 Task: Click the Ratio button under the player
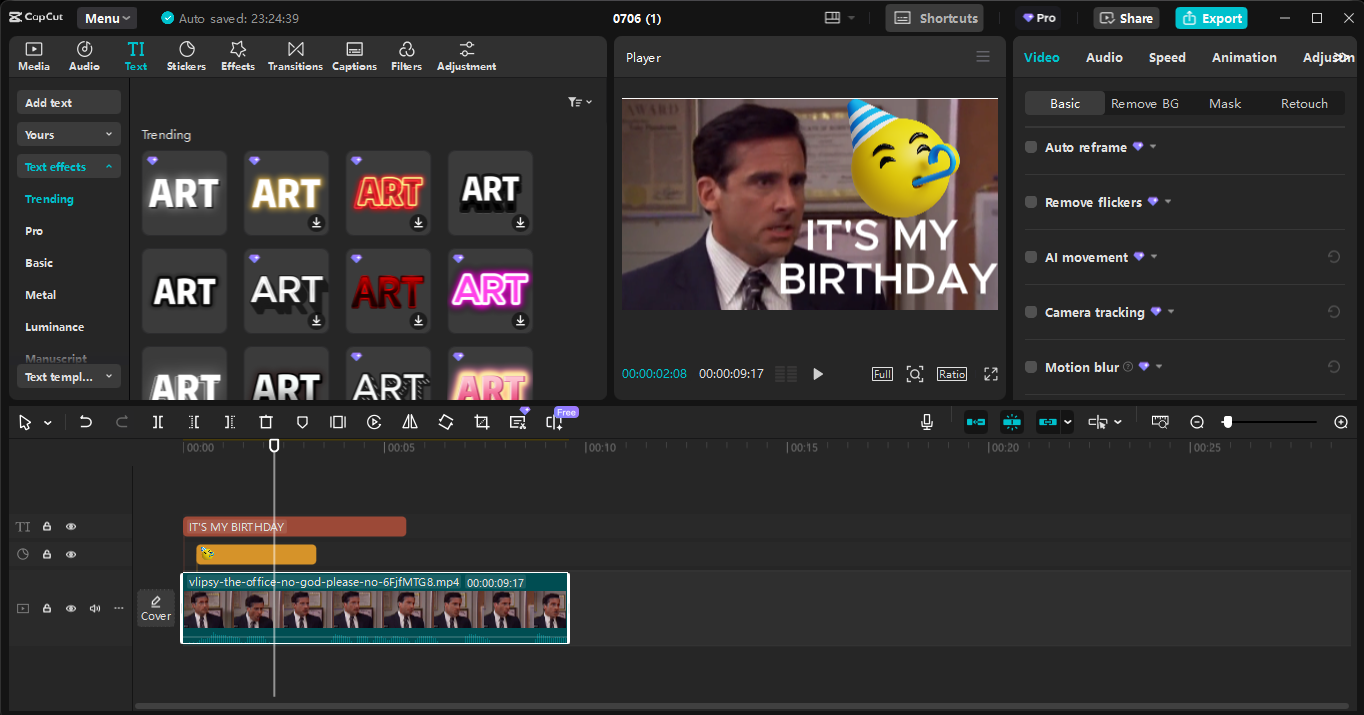(951, 373)
